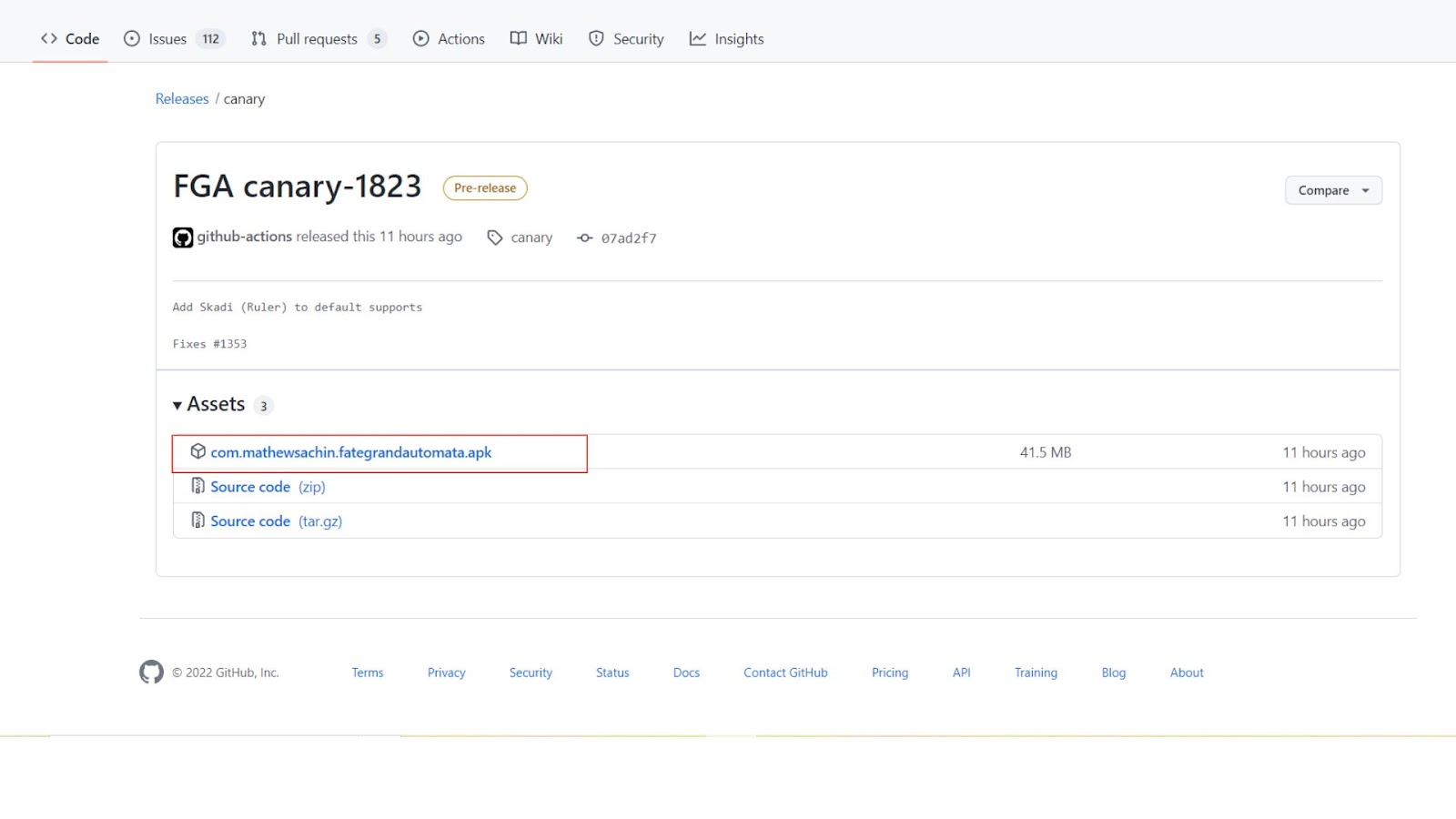Screen dimensions: 1456x819
Task: Click the 41.5 MB file size text
Action: [x=1046, y=452]
